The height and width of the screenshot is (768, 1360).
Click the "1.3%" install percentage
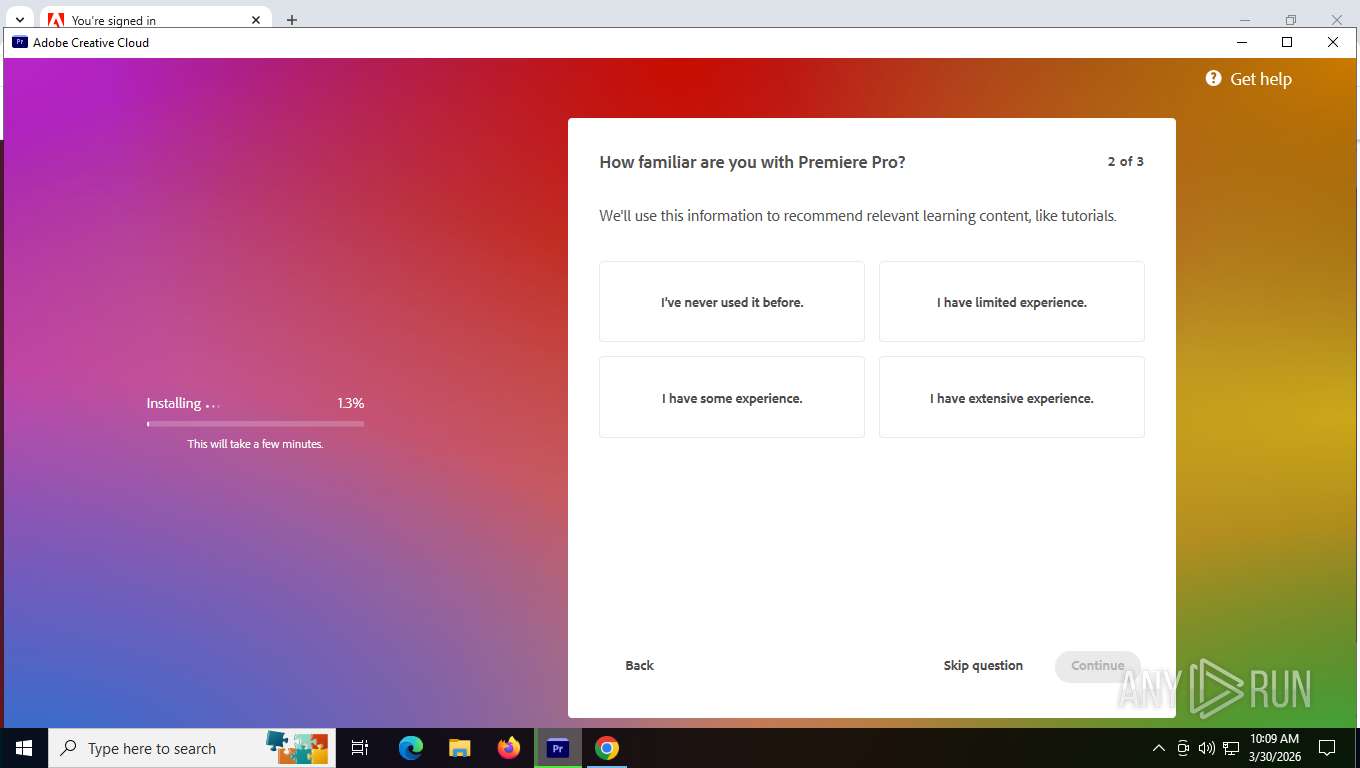pos(350,403)
